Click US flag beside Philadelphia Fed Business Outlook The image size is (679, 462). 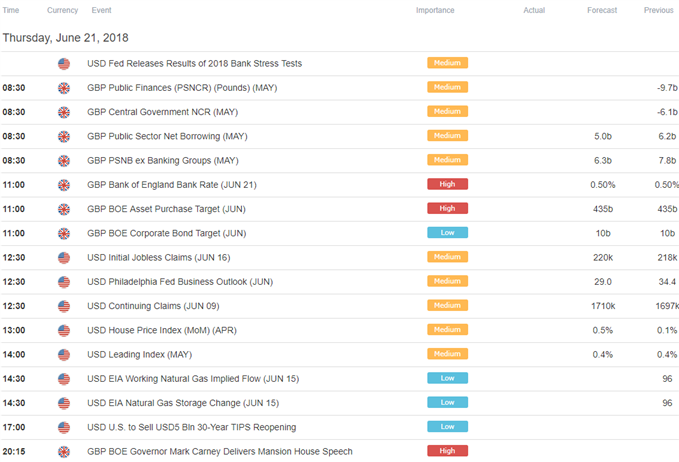[x=64, y=282]
